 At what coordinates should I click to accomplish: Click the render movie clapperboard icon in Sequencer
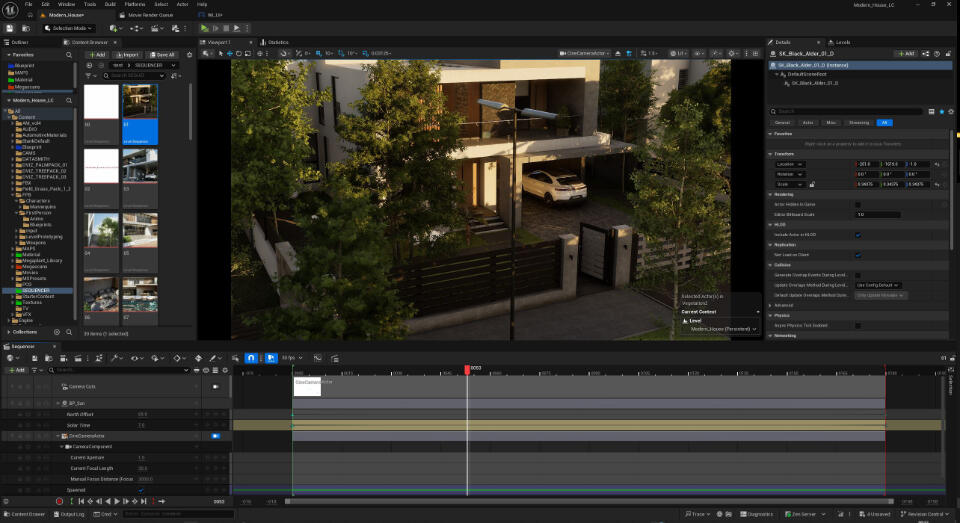coord(78,358)
